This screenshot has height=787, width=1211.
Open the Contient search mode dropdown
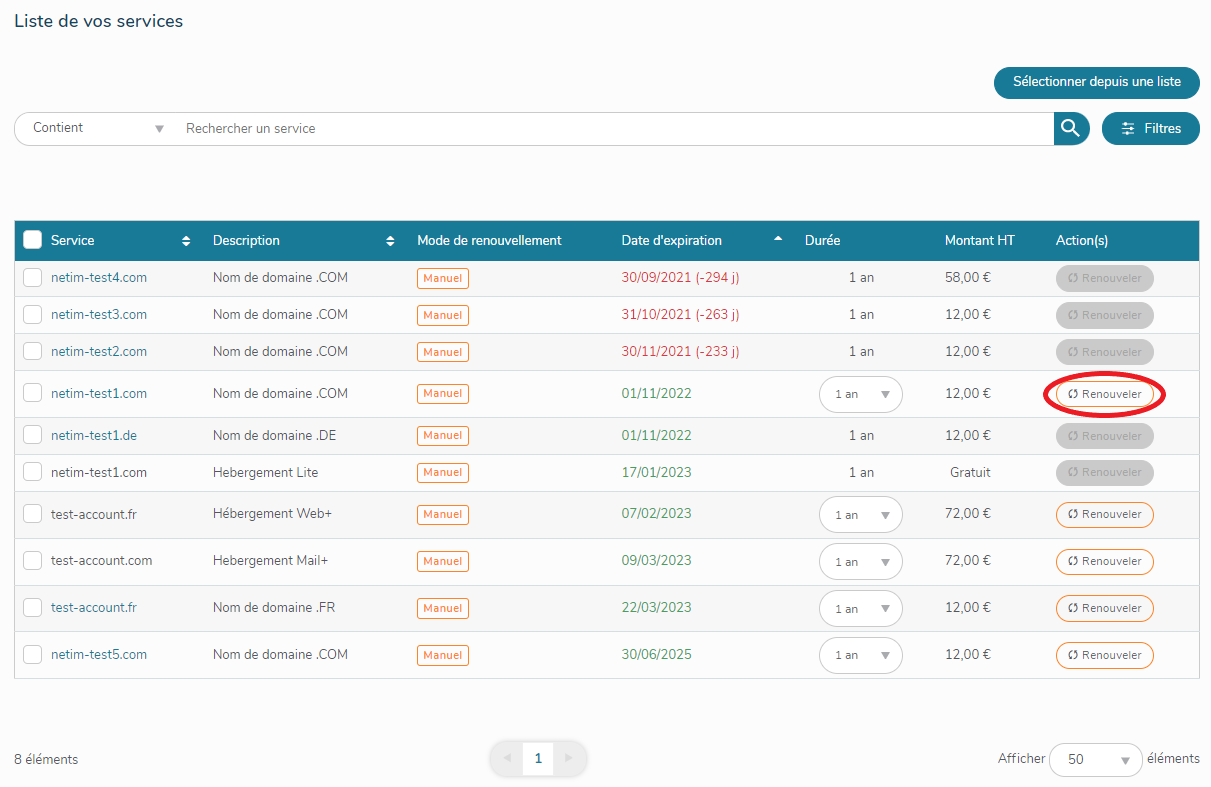pos(98,128)
